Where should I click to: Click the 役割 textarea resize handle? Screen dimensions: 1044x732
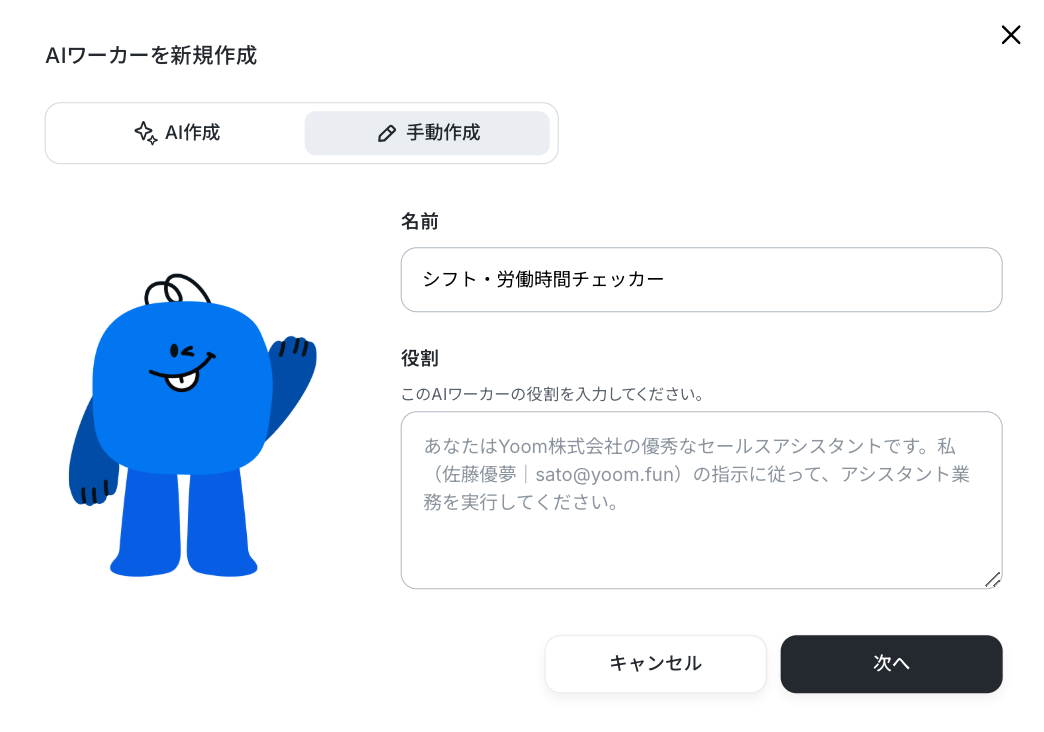[x=993, y=580]
